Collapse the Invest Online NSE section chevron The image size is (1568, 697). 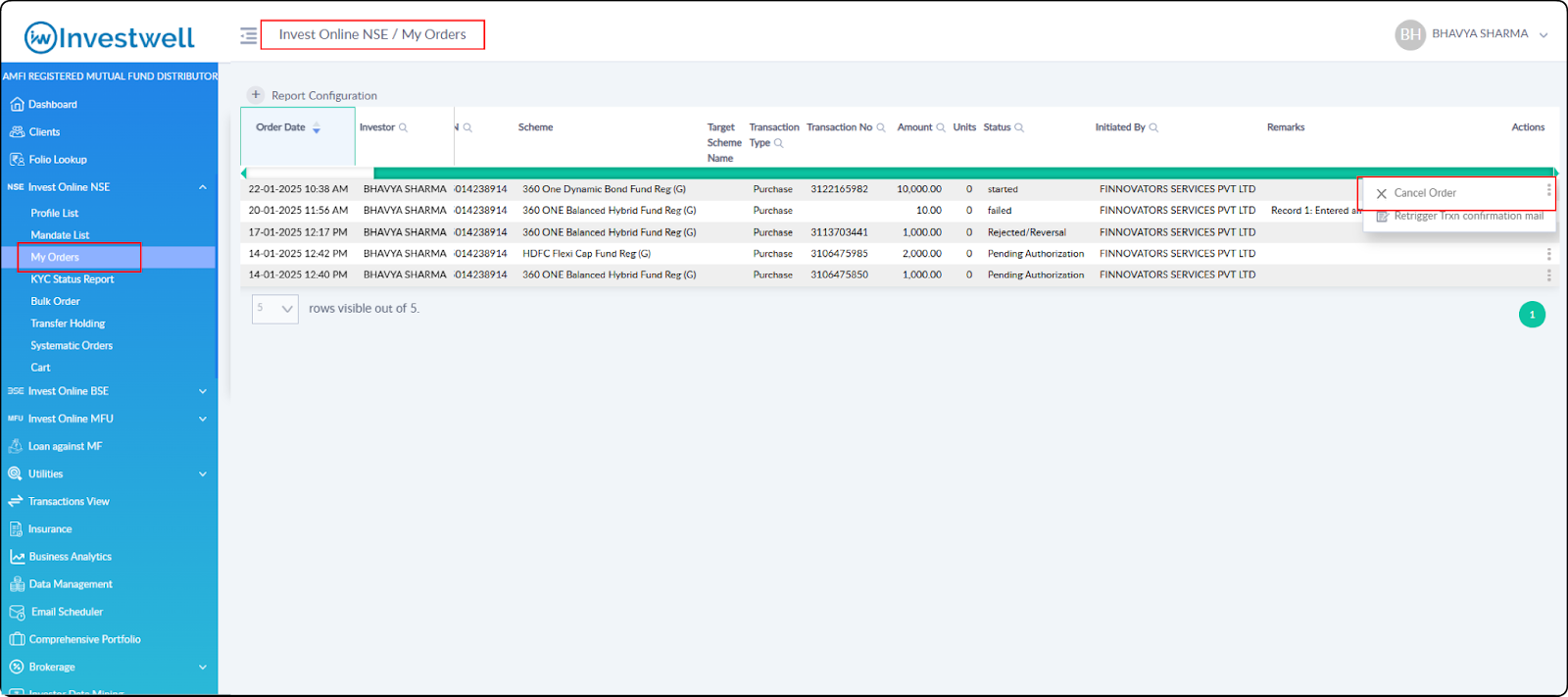coord(203,187)
